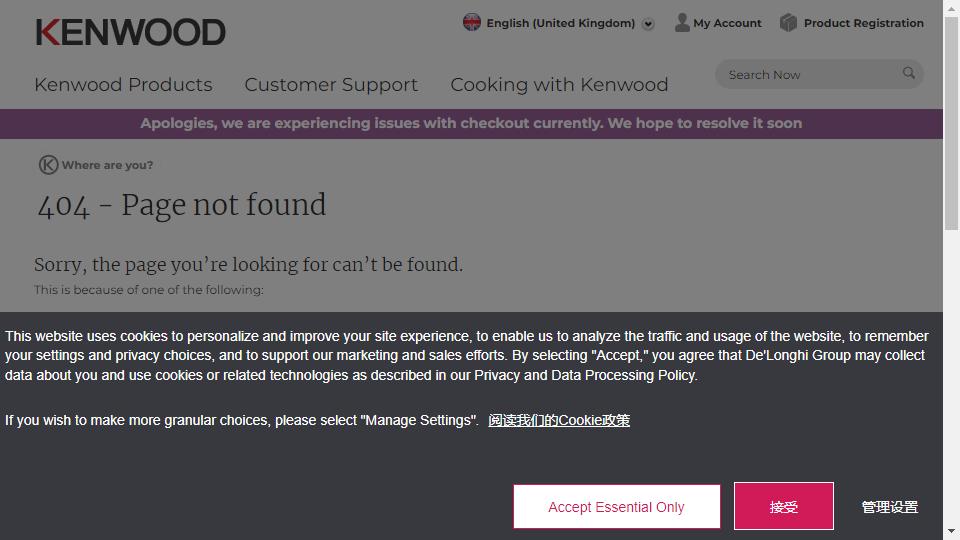Open English (United Kingdom) language menu

point(560,23)
